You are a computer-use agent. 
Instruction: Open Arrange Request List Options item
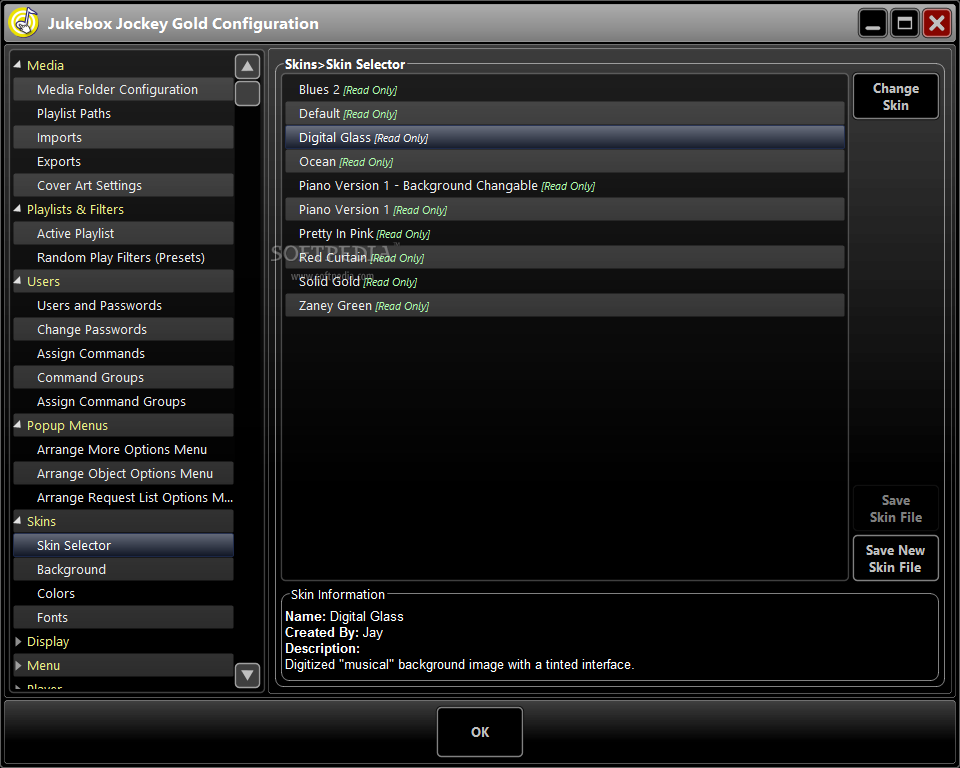(123, 497)
